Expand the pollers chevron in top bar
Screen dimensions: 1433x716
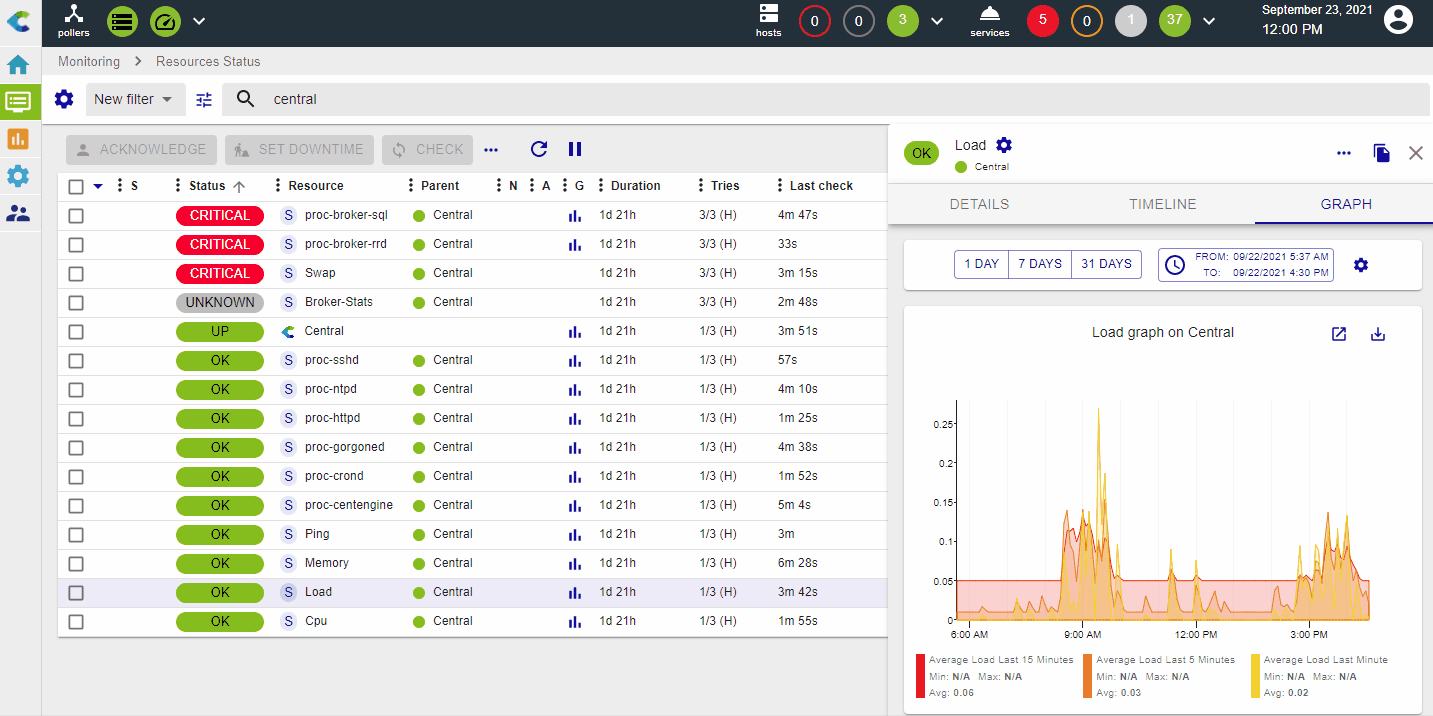[x=199, y=21]
